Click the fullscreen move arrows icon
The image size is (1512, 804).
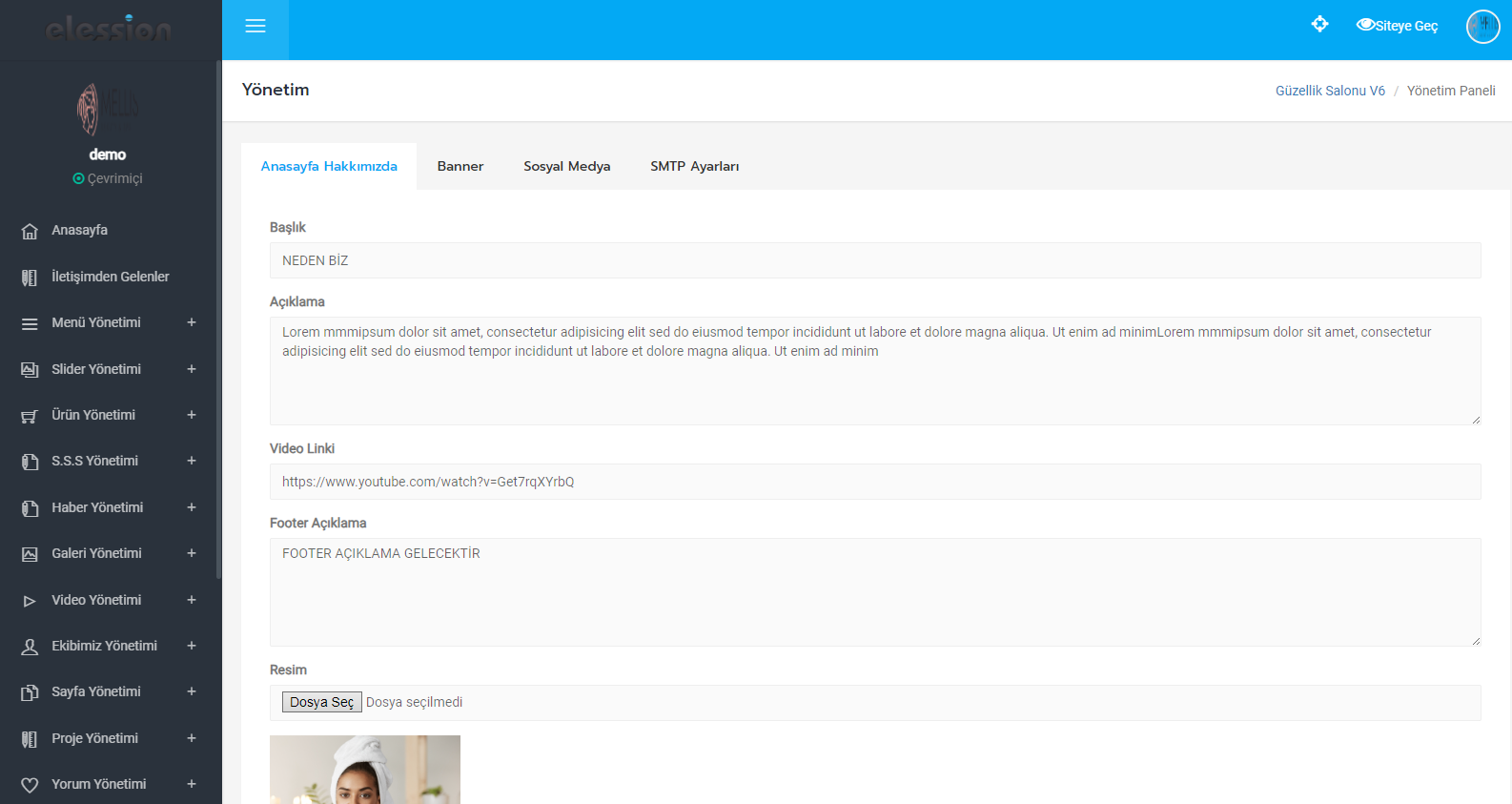point(1319,25)
